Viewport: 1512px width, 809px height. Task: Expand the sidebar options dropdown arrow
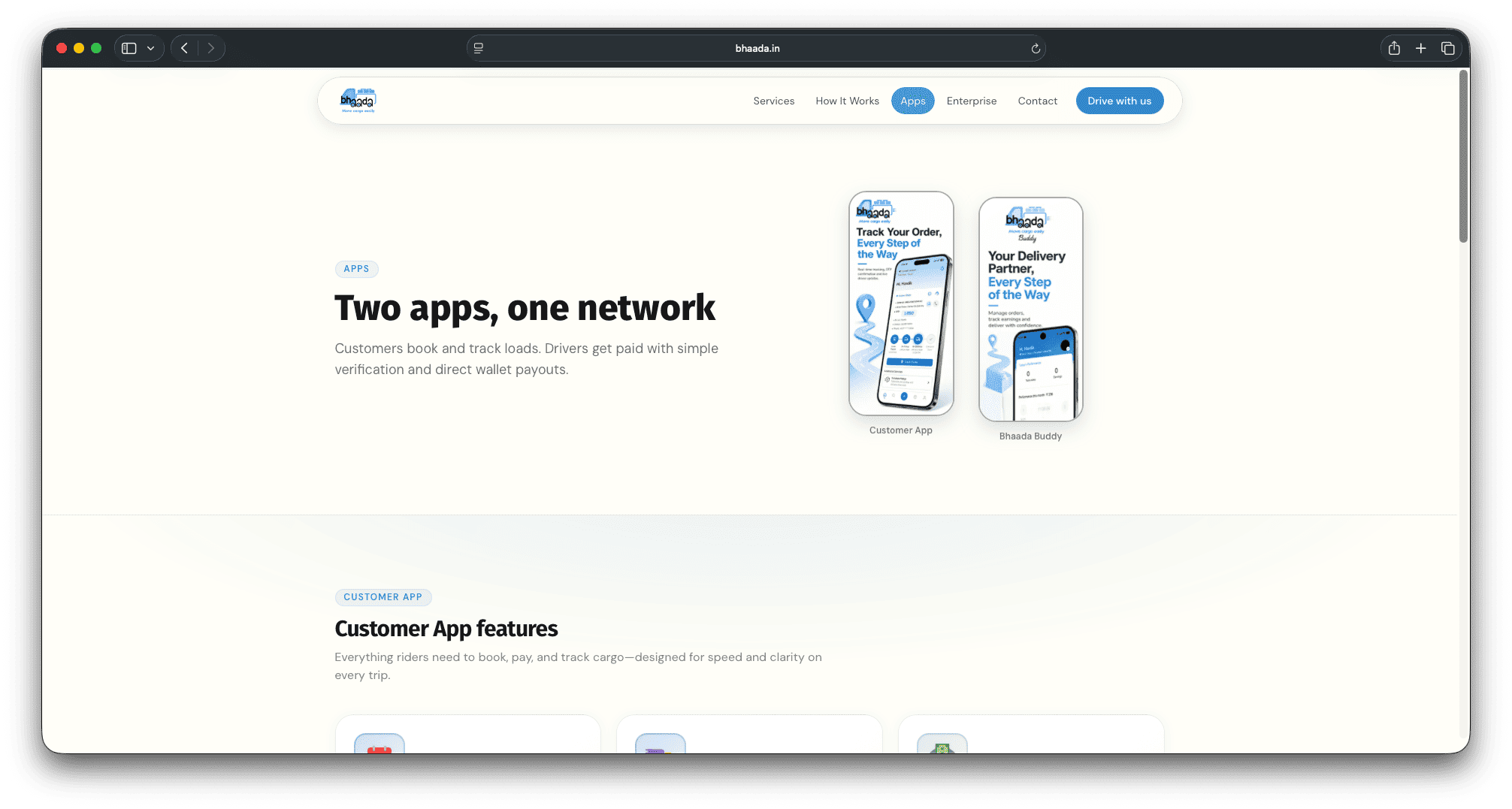click(x=151, y=48)
